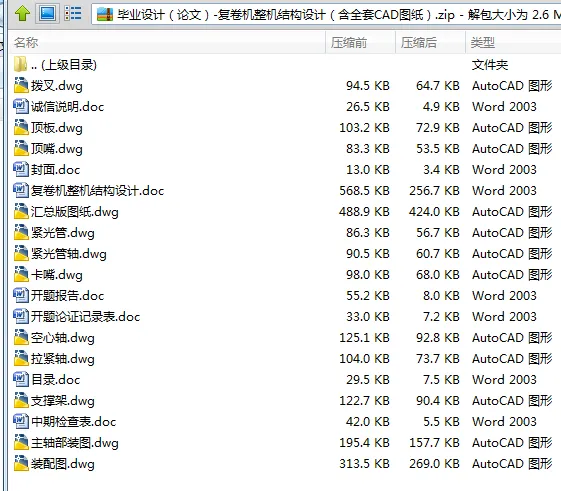The image size is (561, 491).
Task: Select file name 顶嘴.dwg
Action: (57, 149)
